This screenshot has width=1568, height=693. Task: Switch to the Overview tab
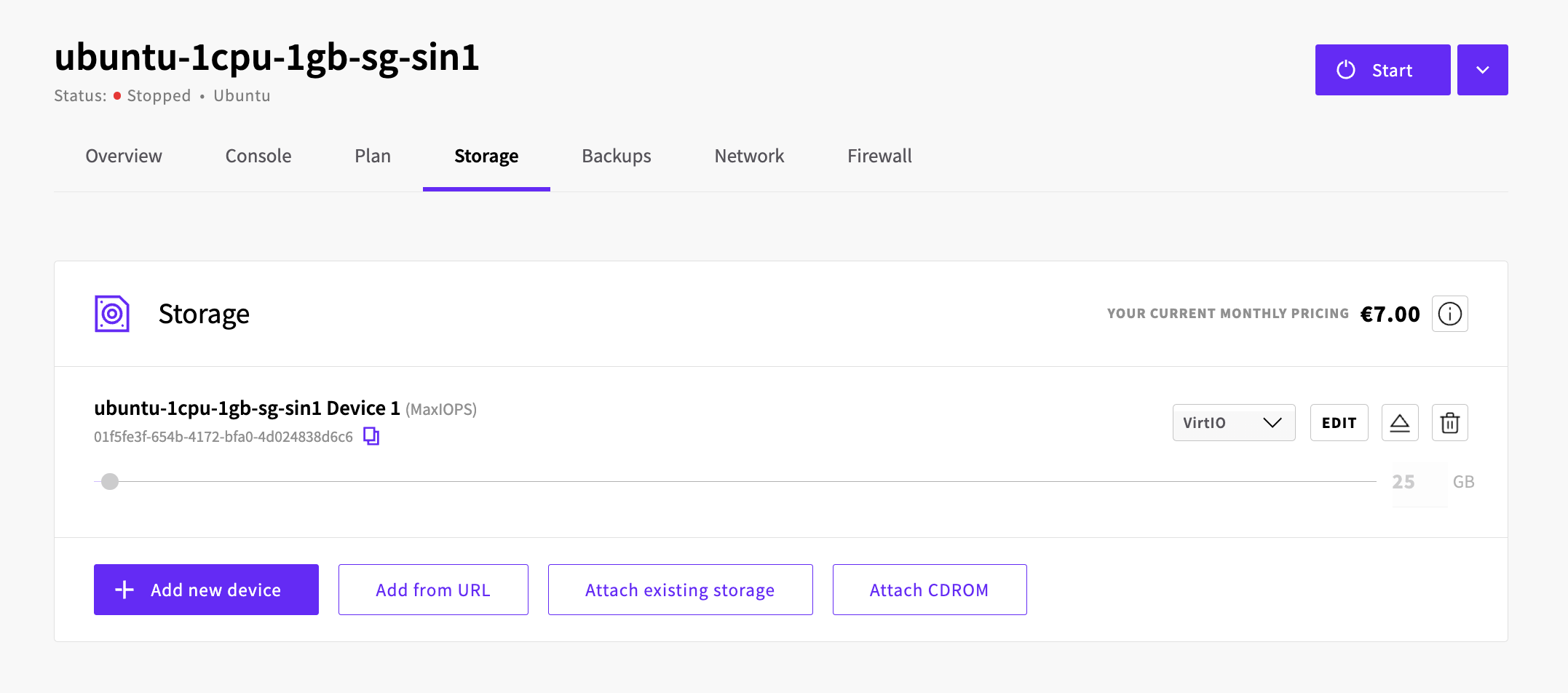(124, 156)
